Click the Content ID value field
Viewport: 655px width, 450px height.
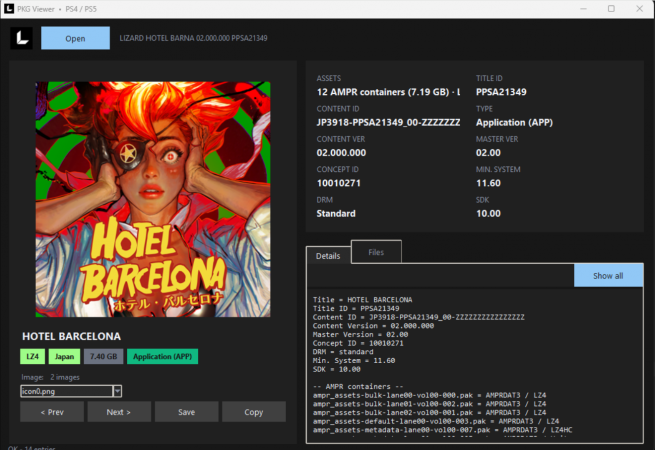[388, 122]
